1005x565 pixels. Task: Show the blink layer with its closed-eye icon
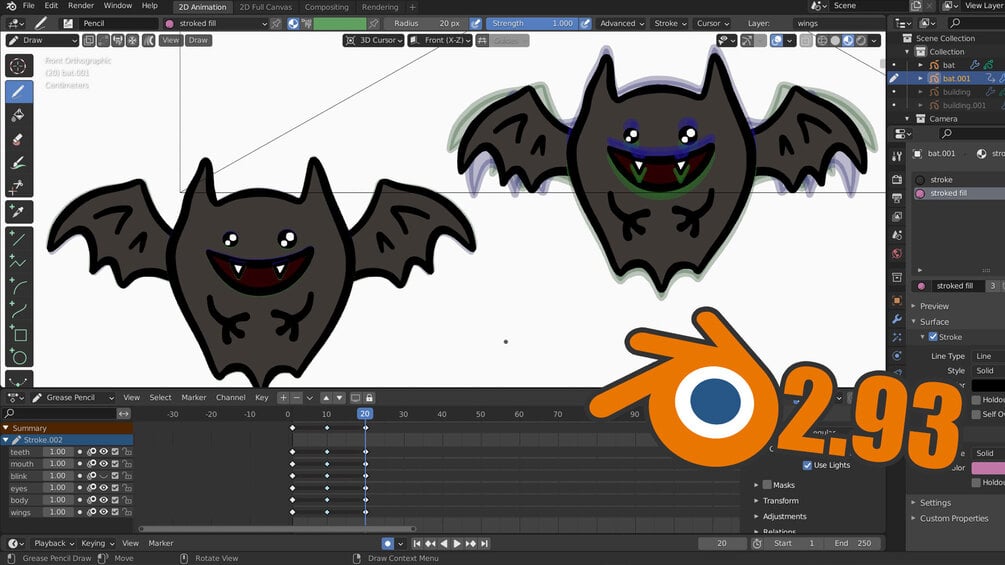point(103,476)
